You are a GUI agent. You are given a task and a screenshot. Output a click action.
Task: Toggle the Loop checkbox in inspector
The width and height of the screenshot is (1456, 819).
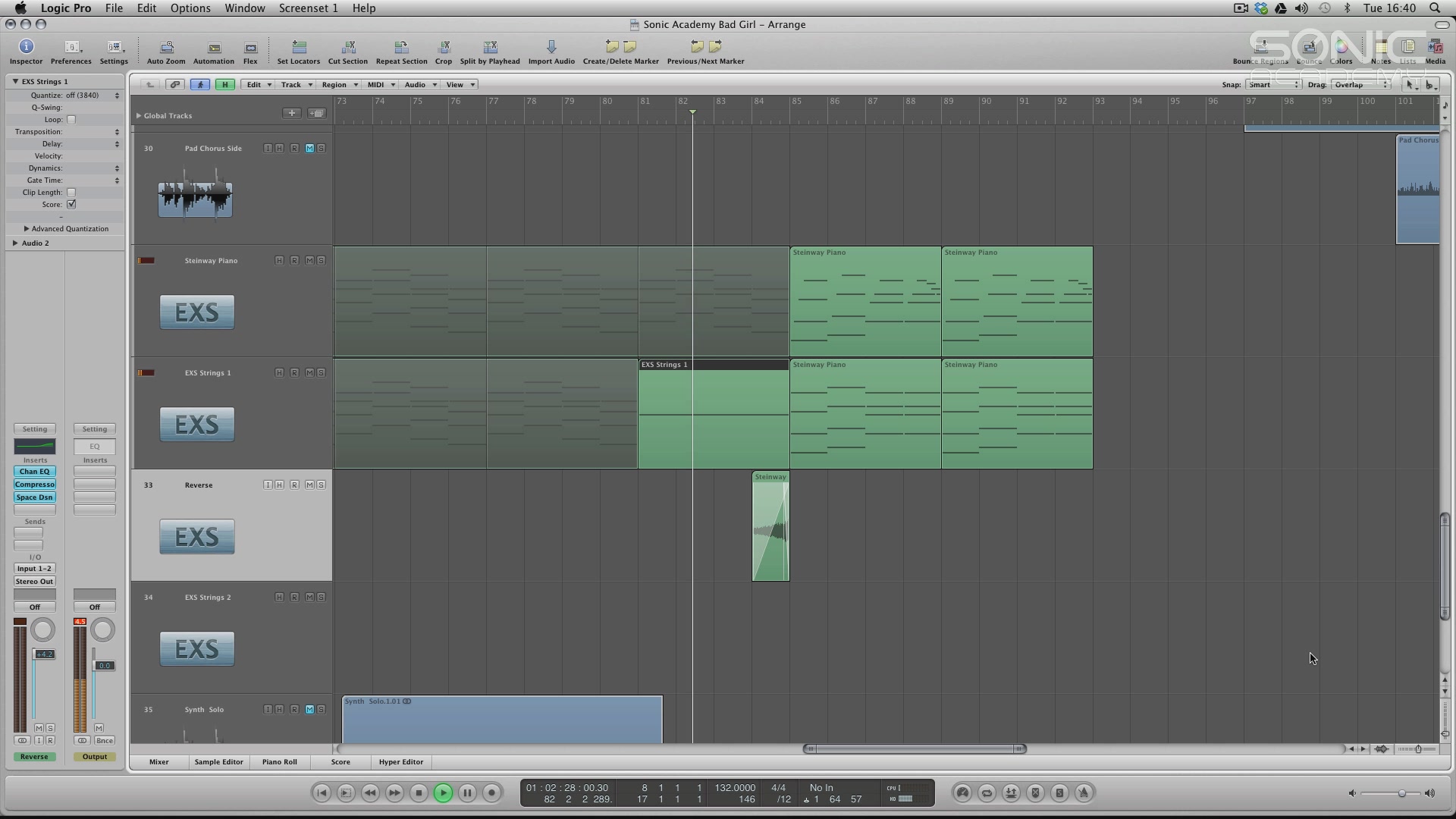coord(71,120)
